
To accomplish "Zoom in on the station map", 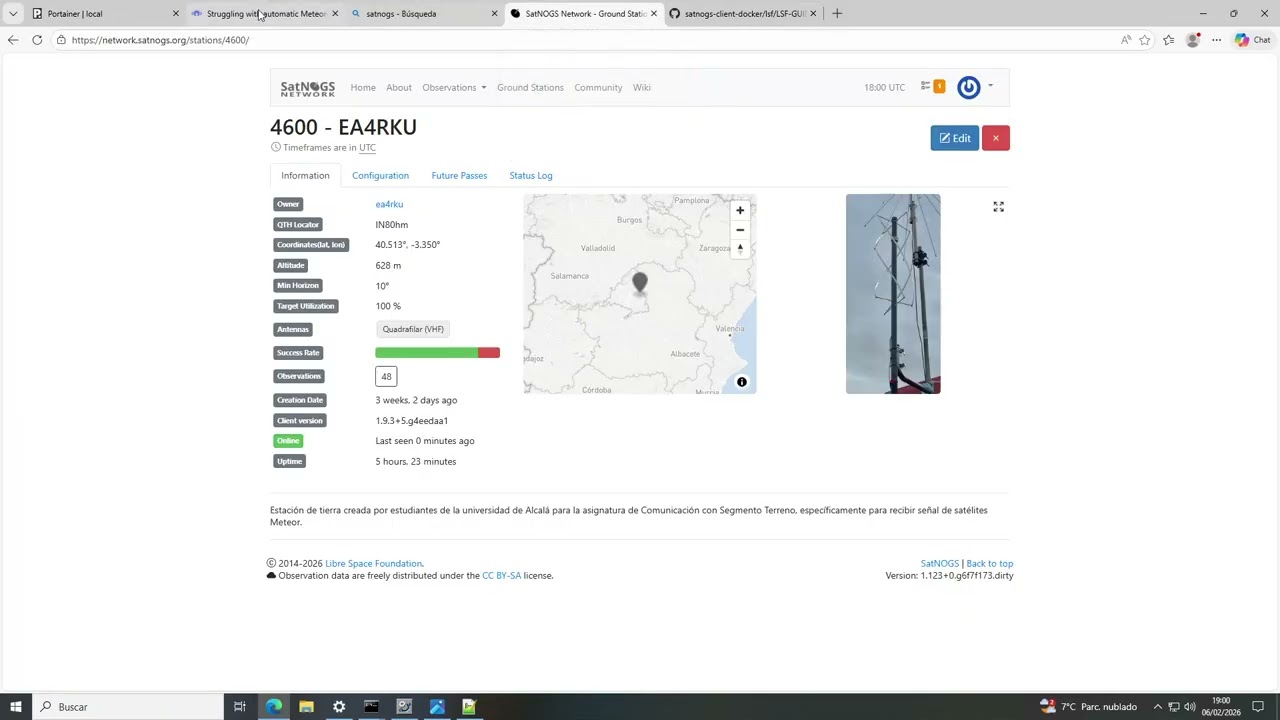I will pos(740,210).
